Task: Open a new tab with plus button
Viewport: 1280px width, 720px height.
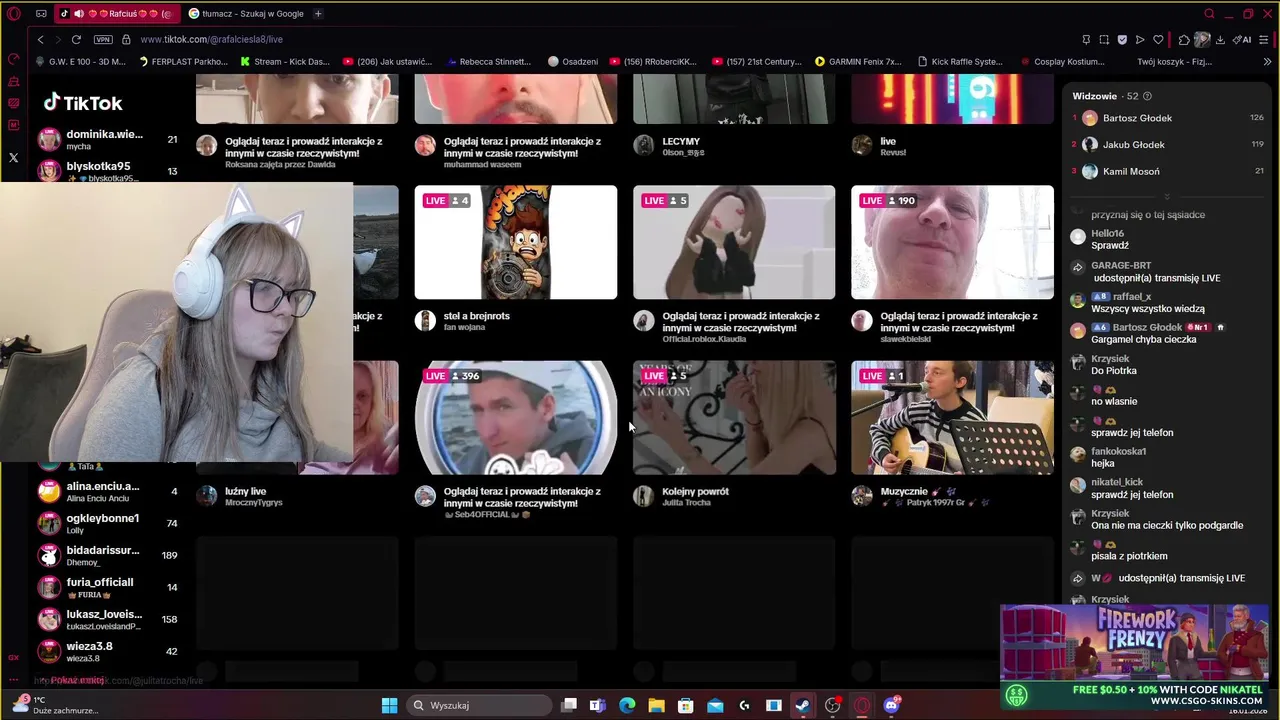Action: point(318,14)
